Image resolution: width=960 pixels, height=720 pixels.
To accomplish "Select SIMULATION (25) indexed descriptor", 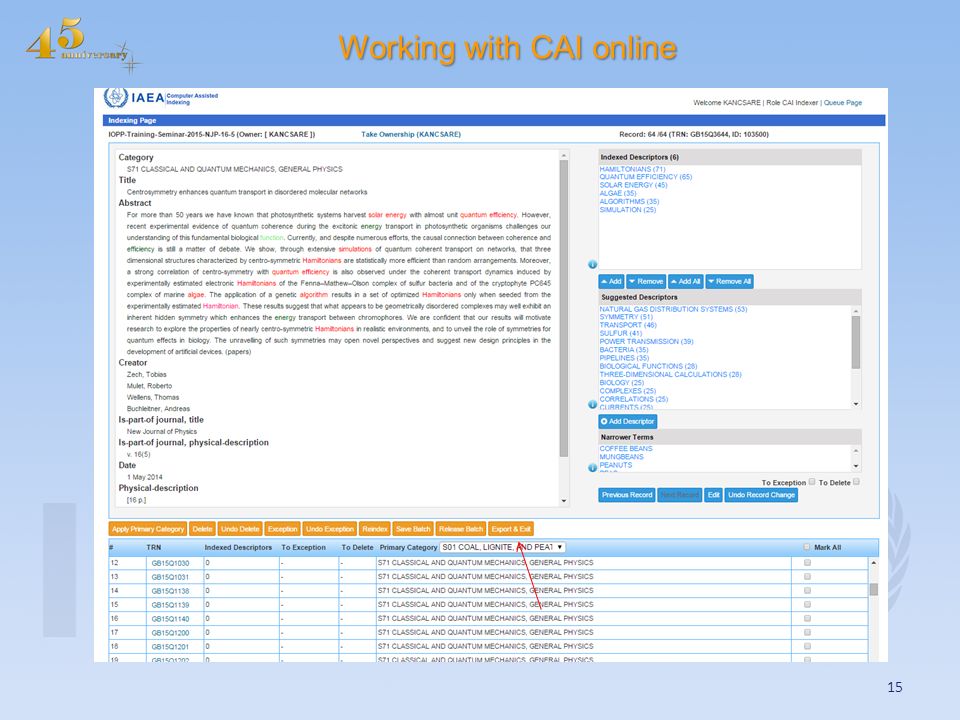I will click(x=628, y=209).
